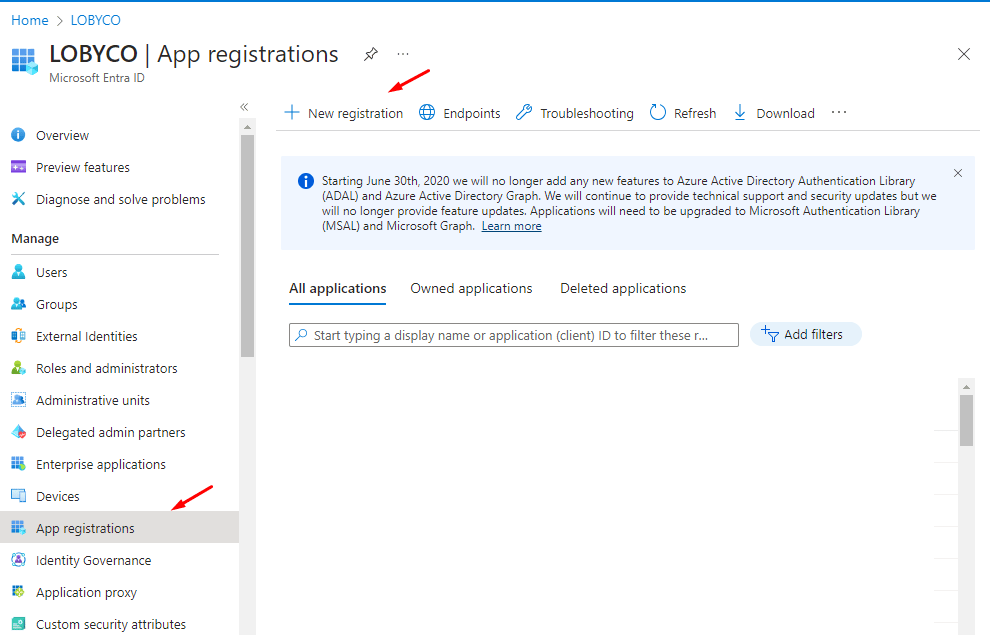Click the sidebar scroll up arrow

point(248,128)
